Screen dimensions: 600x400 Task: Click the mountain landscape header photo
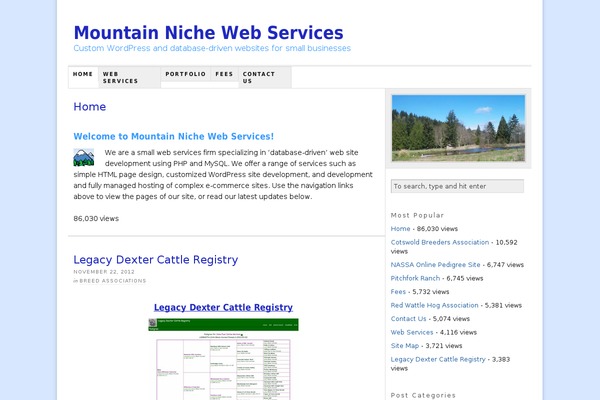tap(458, 128)
